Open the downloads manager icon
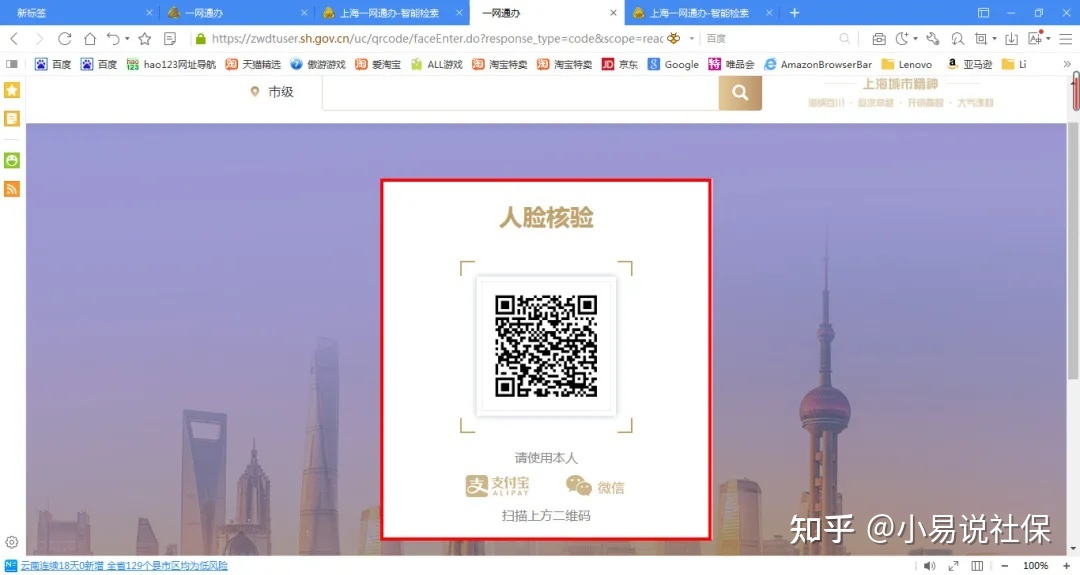The image size is (1080, 575). pos(1011,39)
